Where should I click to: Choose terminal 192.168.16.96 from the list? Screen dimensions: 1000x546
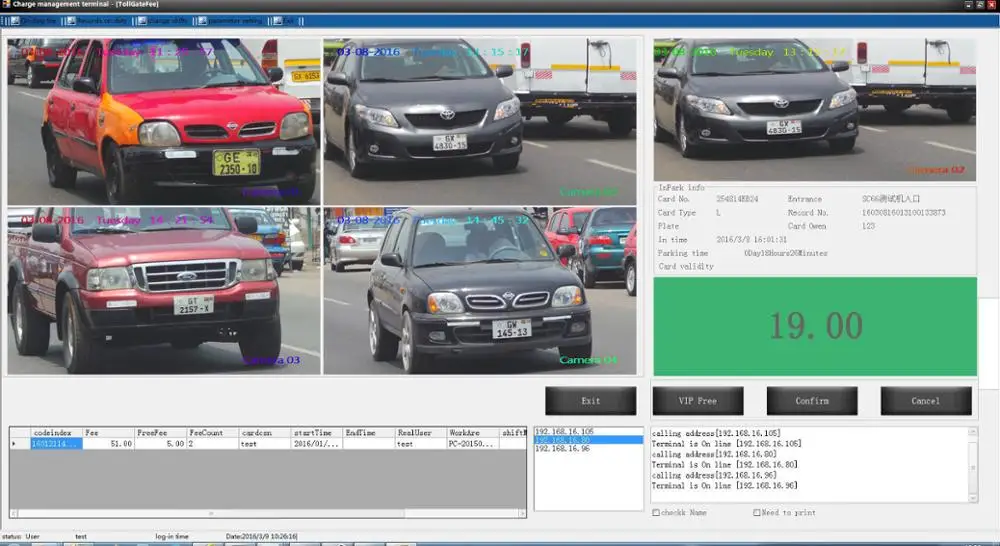[x=563, y=449]
